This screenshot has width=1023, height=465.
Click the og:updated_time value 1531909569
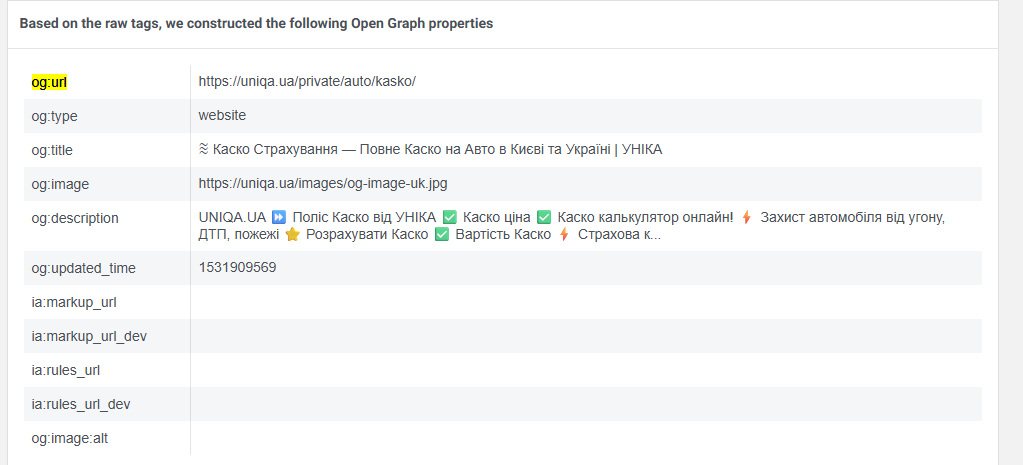(x=237, y=267)
